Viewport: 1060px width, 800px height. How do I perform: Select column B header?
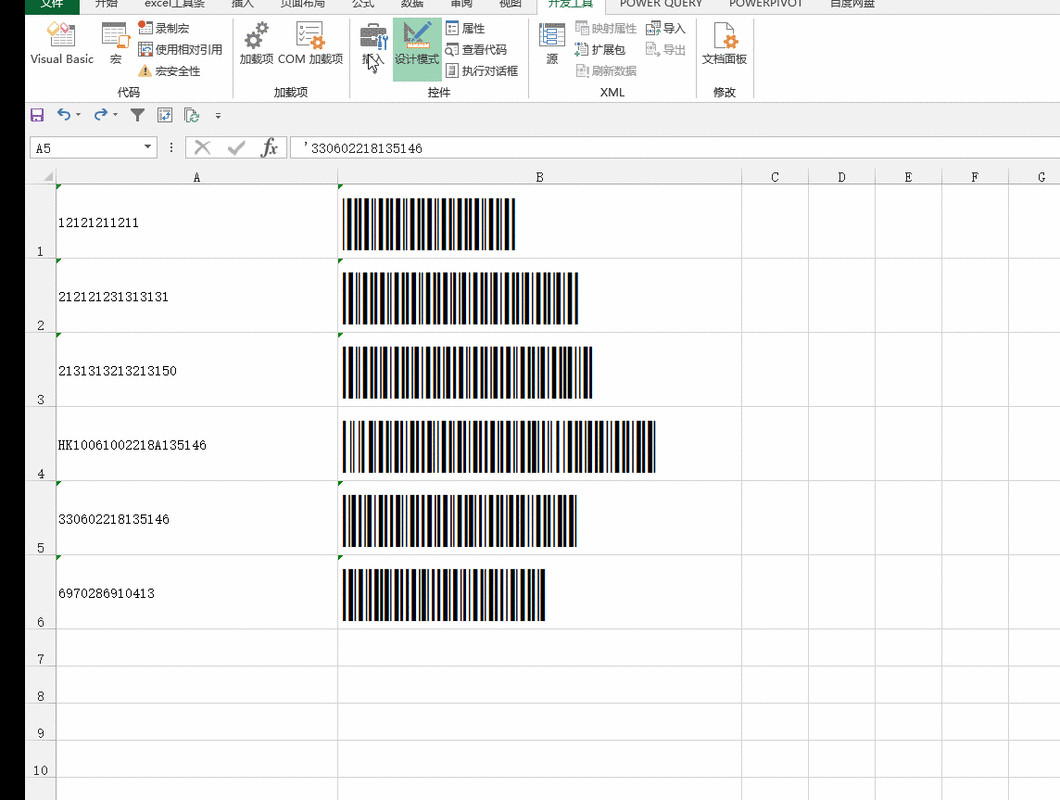pyautogui.click(x=539, y=177)
